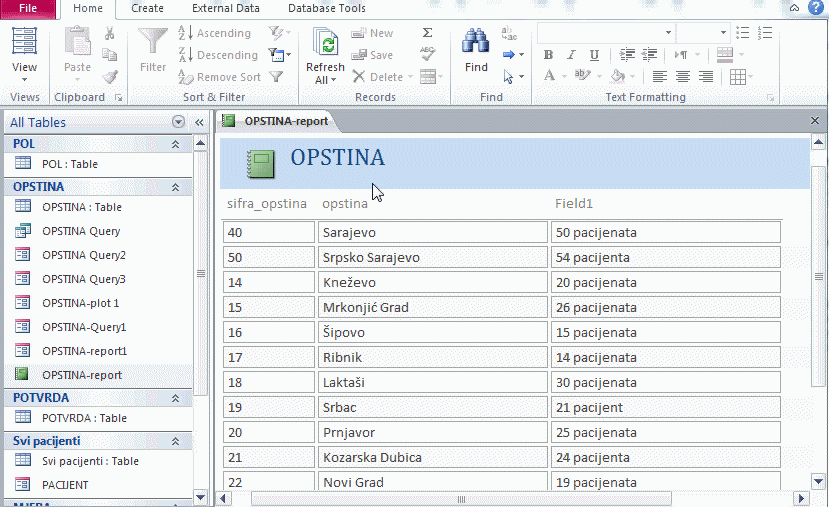
Task: Switch to the Create tab
Action: point(147,8)
